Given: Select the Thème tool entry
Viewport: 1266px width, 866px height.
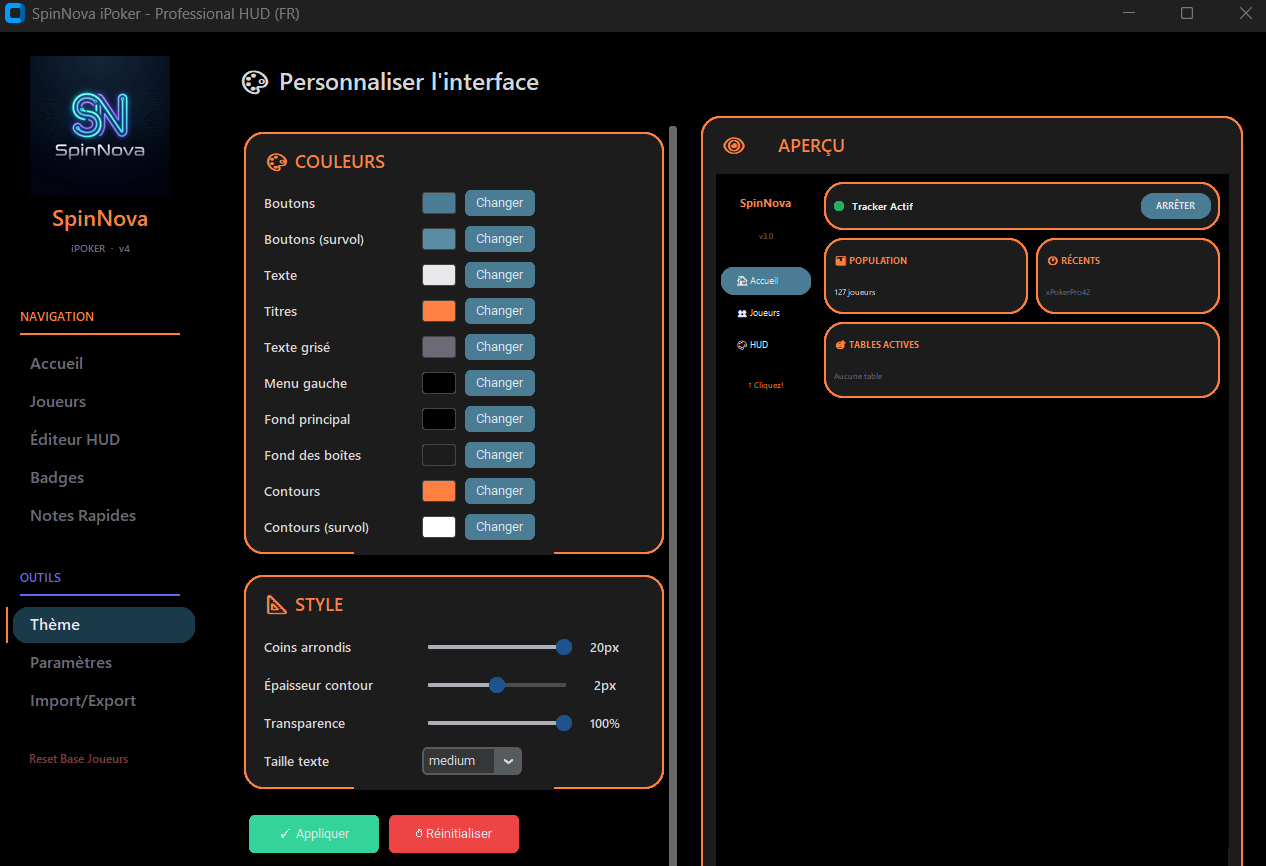Looking at the screenshot, I should pyautogui.click(x=104, y=625).
